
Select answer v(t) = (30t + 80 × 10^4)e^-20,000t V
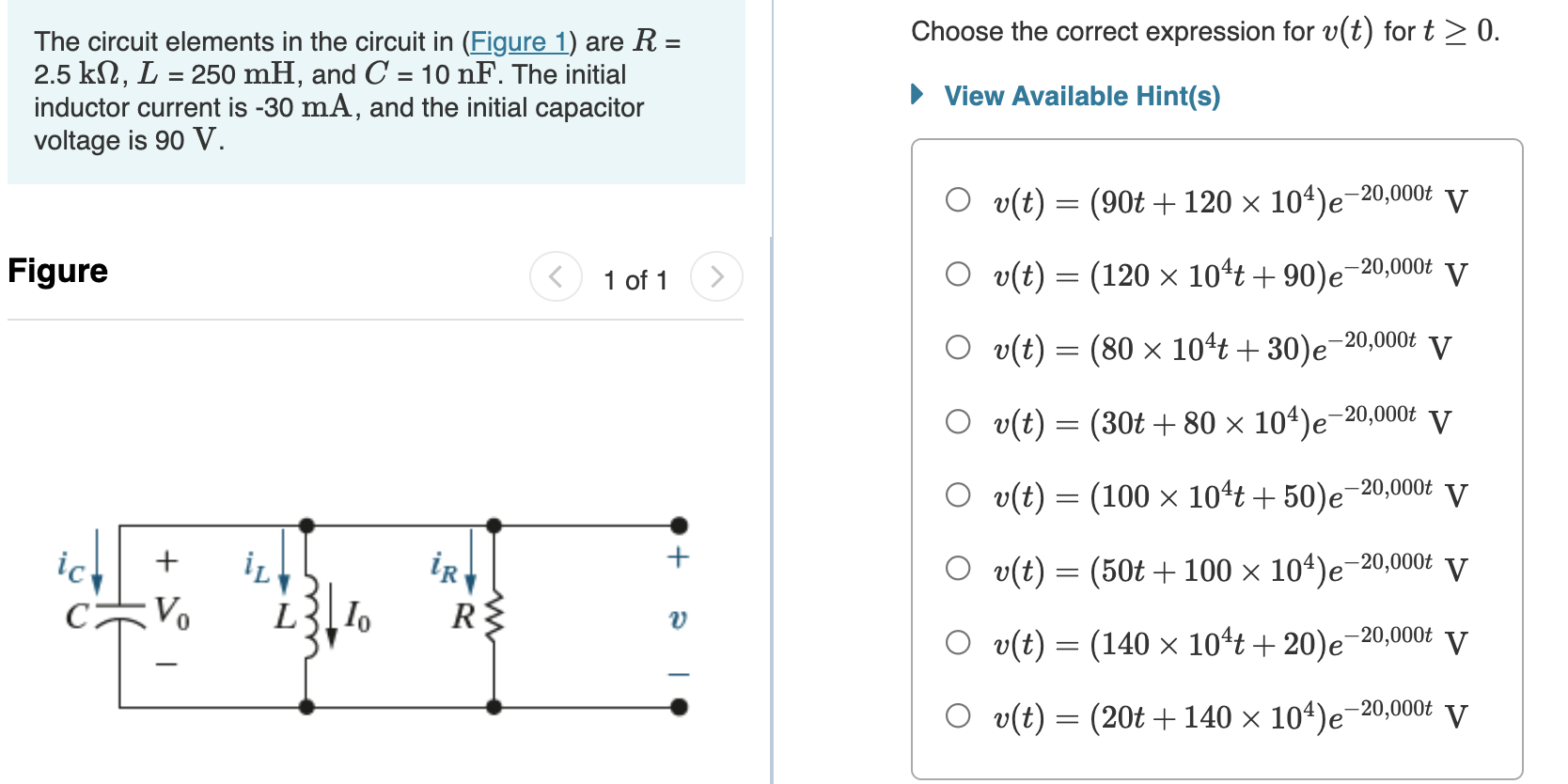click(958, 421)
